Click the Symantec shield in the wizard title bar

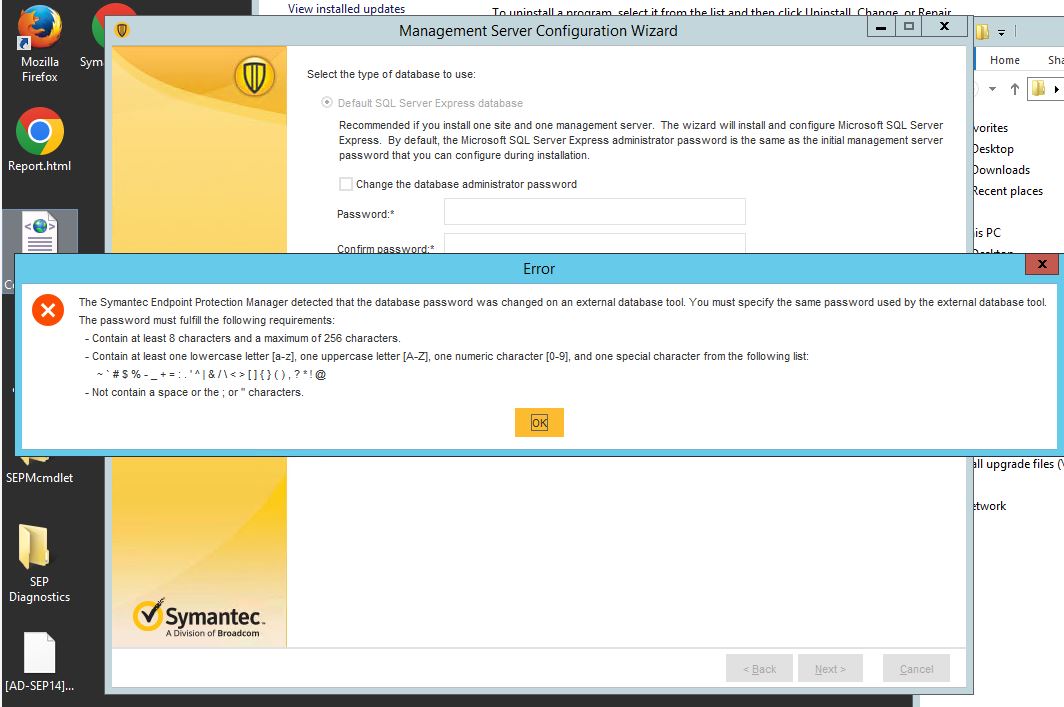pyautogui.click(x=123, y=30)
